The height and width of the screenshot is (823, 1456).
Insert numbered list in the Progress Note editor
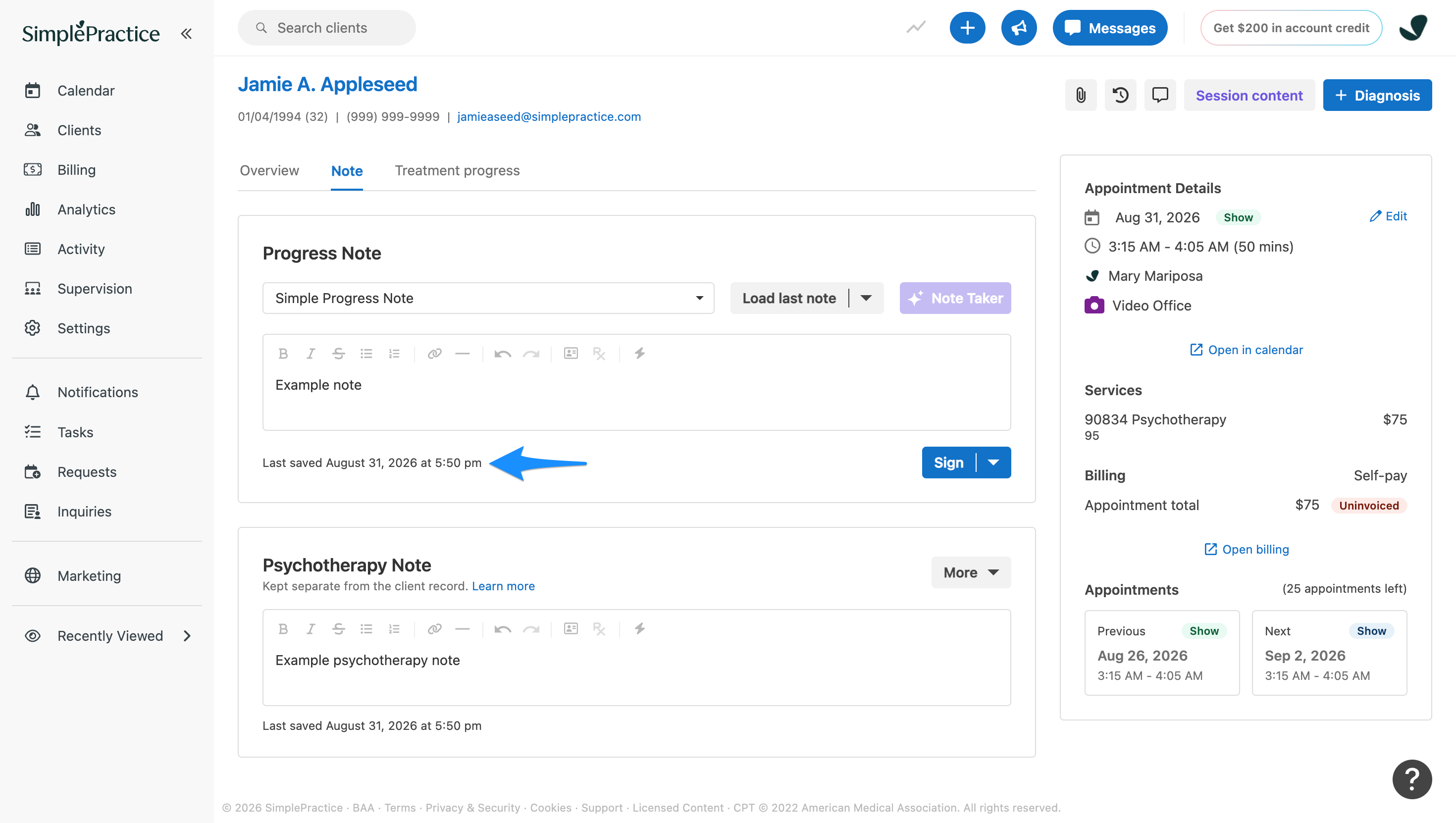pyautogui.click(x=394, y=354)
